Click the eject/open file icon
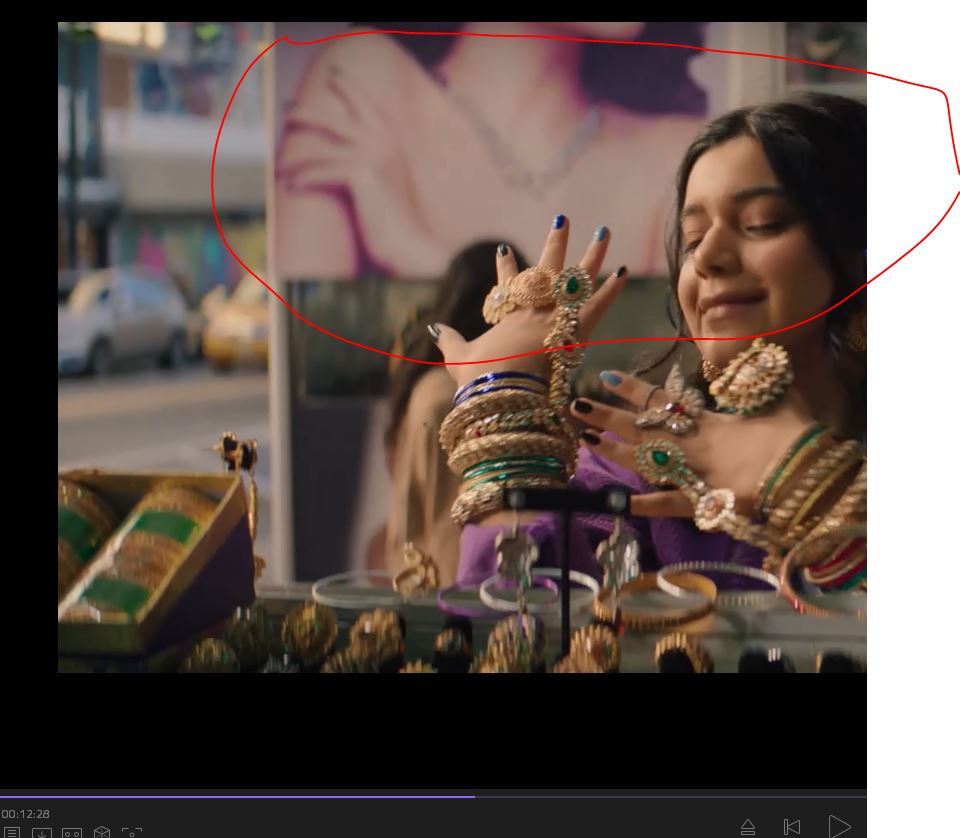 pyautogui.click(x=748, y=827)
